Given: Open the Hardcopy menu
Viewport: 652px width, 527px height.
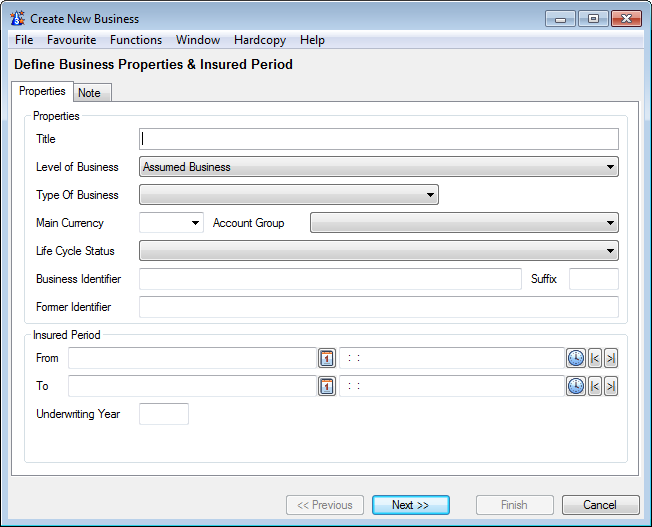Looking at the screenshot, I should [x=259, y=40].
